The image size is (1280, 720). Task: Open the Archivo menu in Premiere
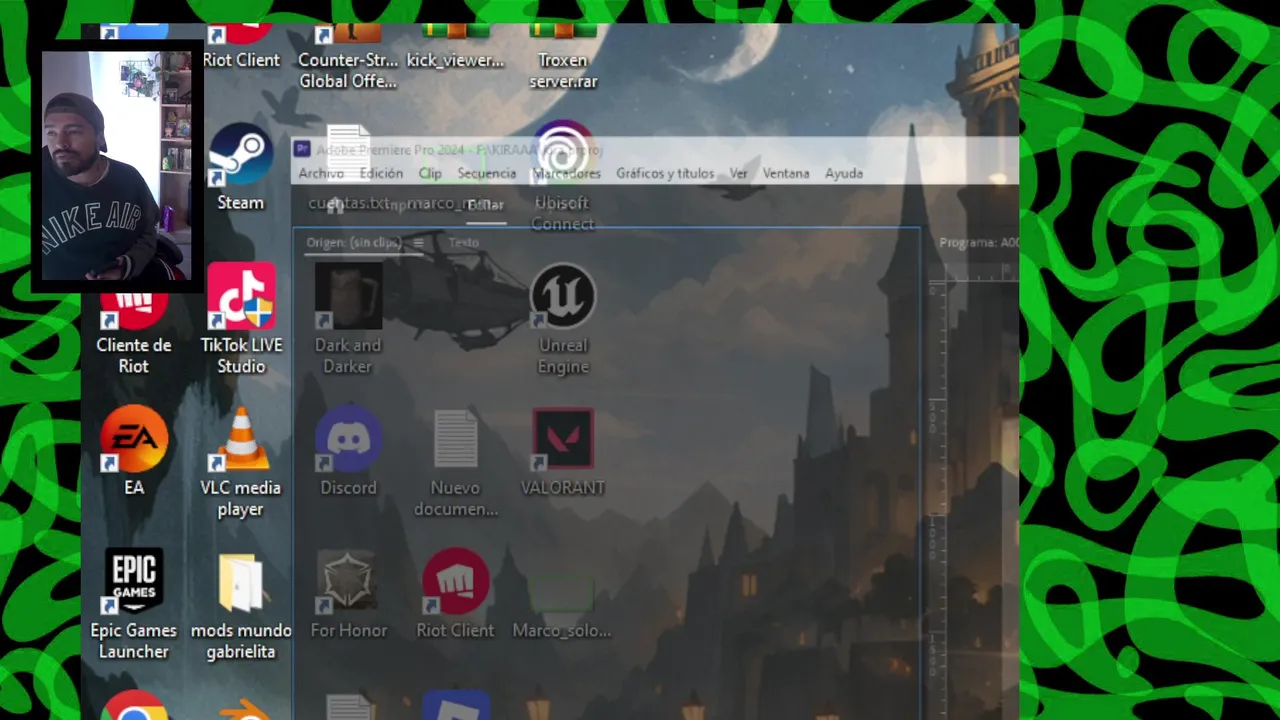point(321,173)
